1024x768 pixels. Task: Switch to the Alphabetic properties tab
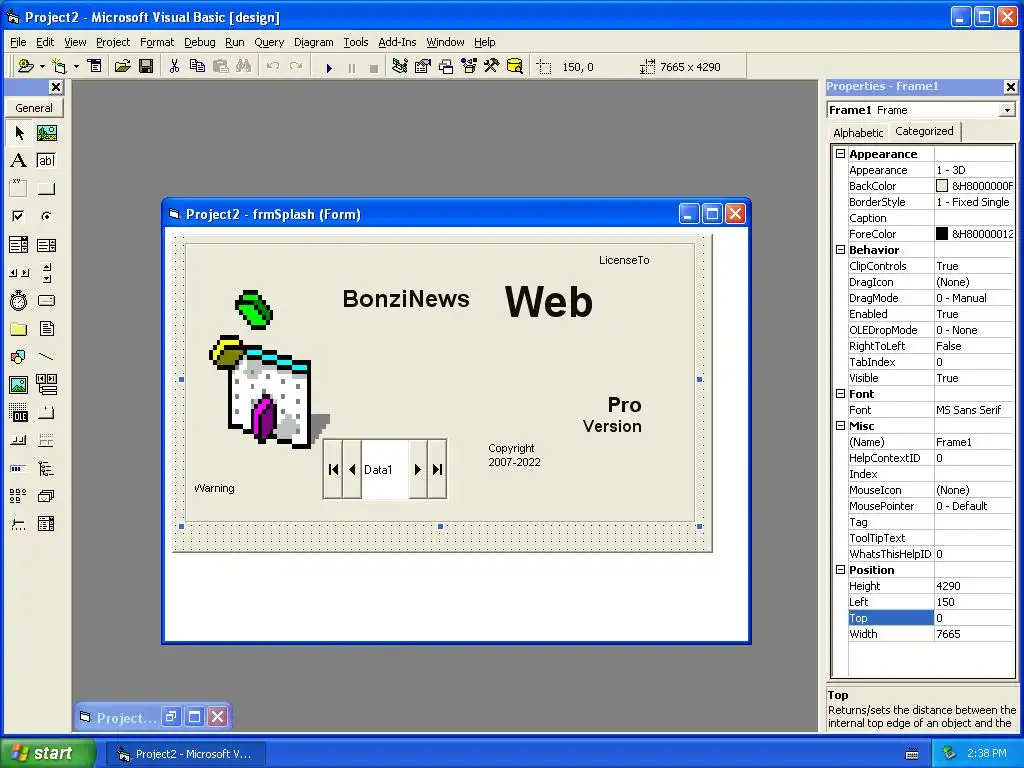[x=857, y=133]
